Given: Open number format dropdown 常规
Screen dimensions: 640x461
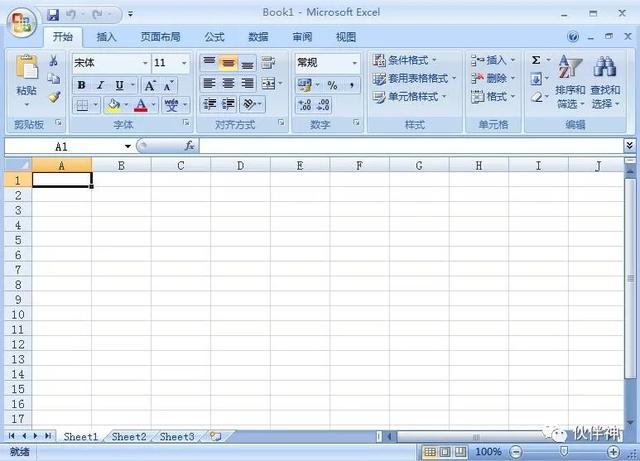Looking at the screenshot, I should point(354,63).
